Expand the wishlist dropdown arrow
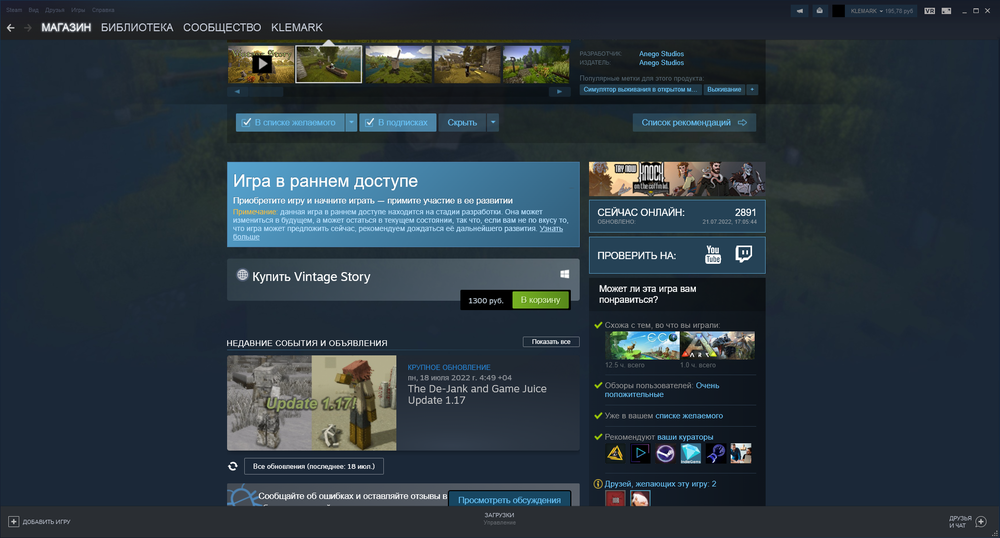1000x538 pixels. click(351, 123)
